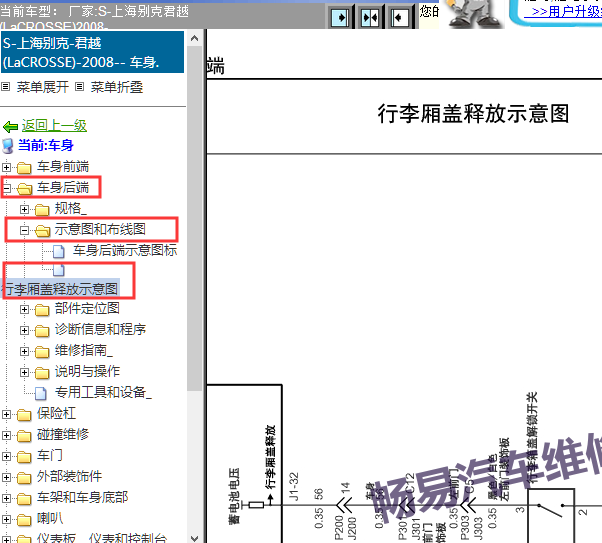The height and width of the screenshot is (543, 602).
Task: Open the 专用工具和设备_ document
Action: tap(103, 392)
